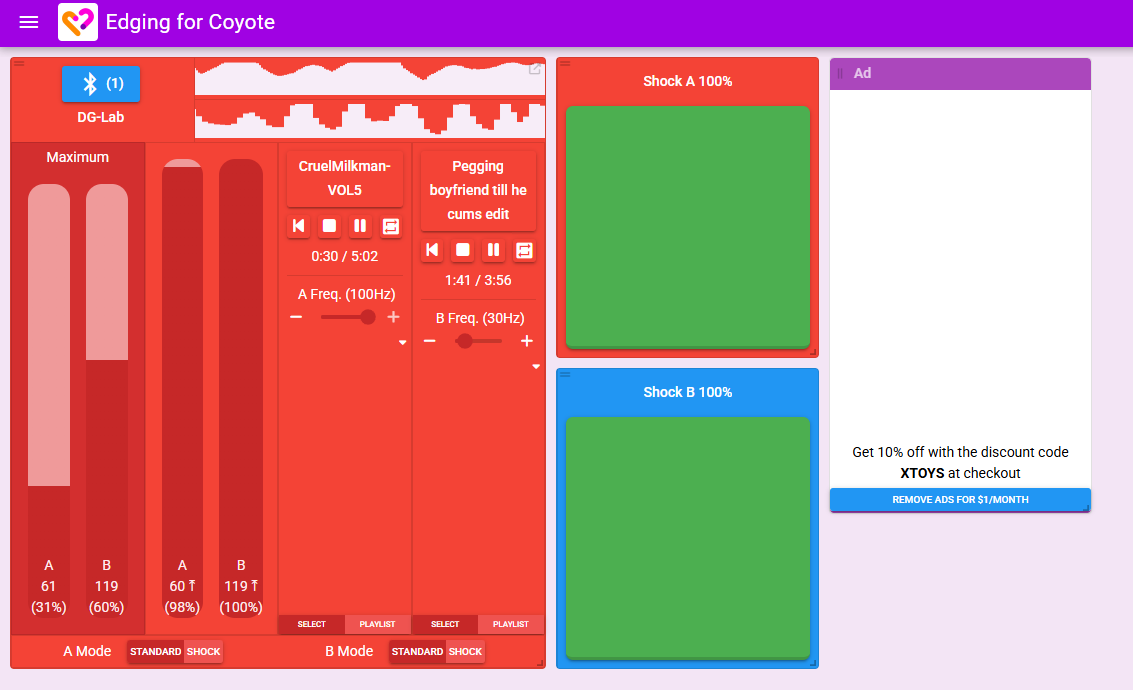
Task: Set A Mode to Standard
Action: tap(155, 652)
